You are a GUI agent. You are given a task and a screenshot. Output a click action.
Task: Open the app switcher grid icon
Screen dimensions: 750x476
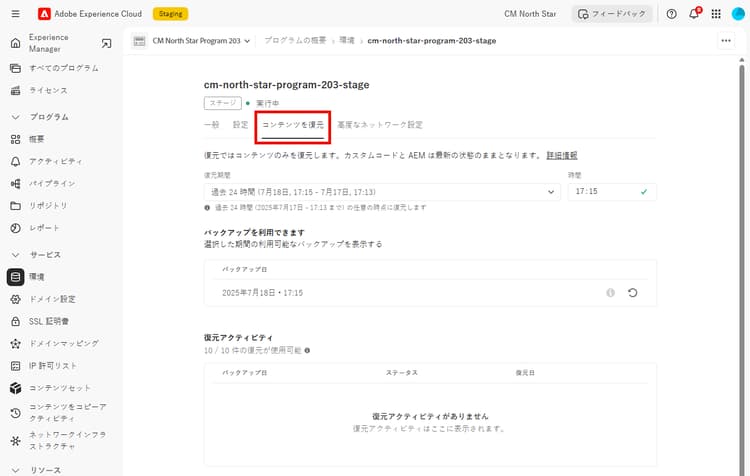click(716, 14)
